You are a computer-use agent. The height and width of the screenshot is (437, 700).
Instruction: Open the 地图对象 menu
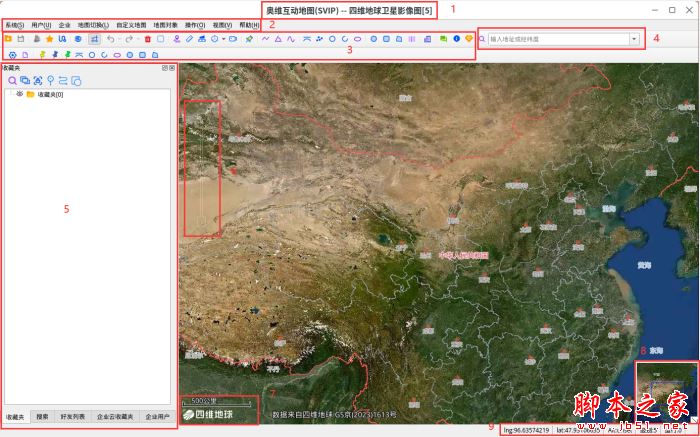(x=166, y=25)
